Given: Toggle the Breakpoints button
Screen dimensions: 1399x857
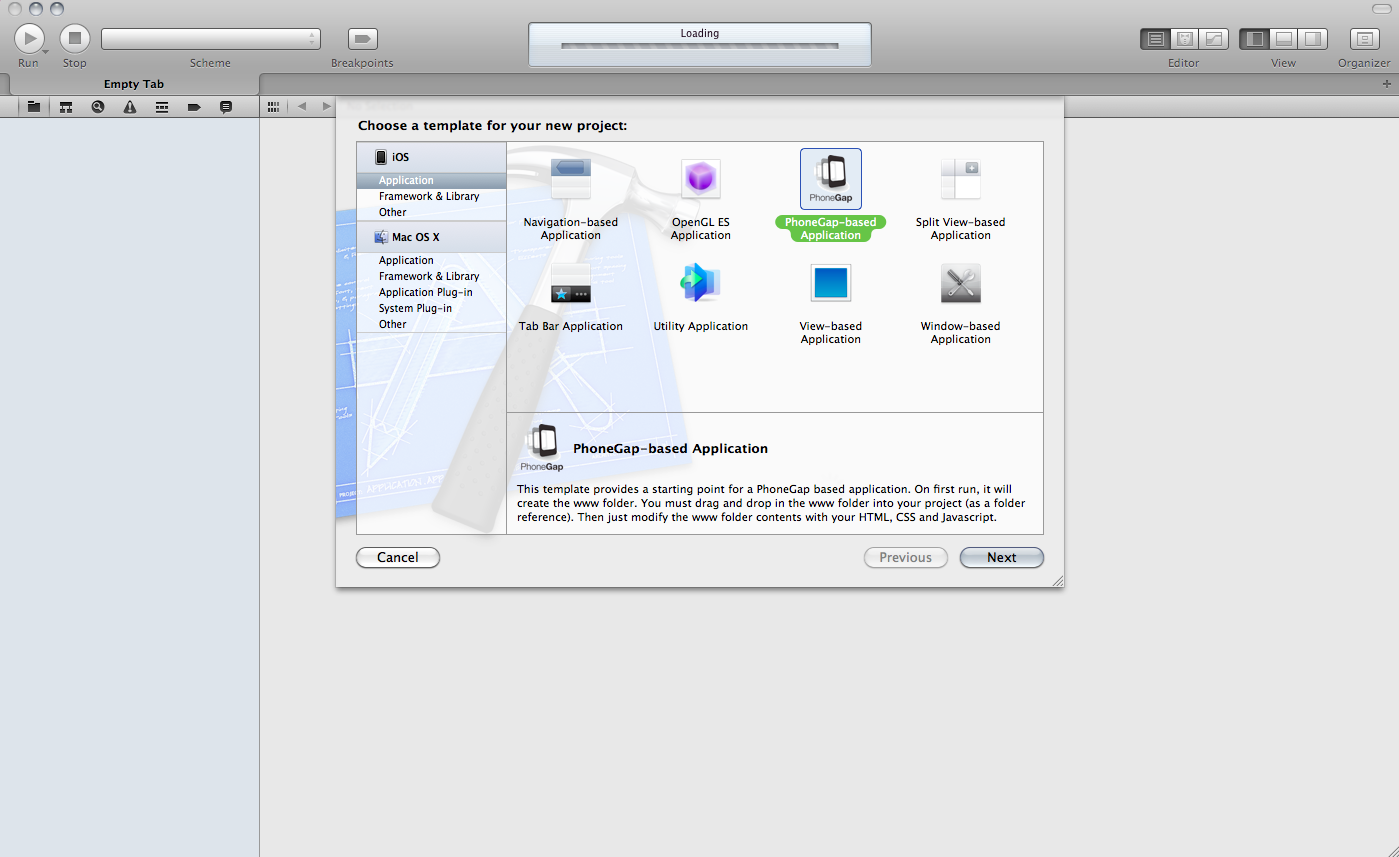Looking at the screenshot, I should 362,39.
